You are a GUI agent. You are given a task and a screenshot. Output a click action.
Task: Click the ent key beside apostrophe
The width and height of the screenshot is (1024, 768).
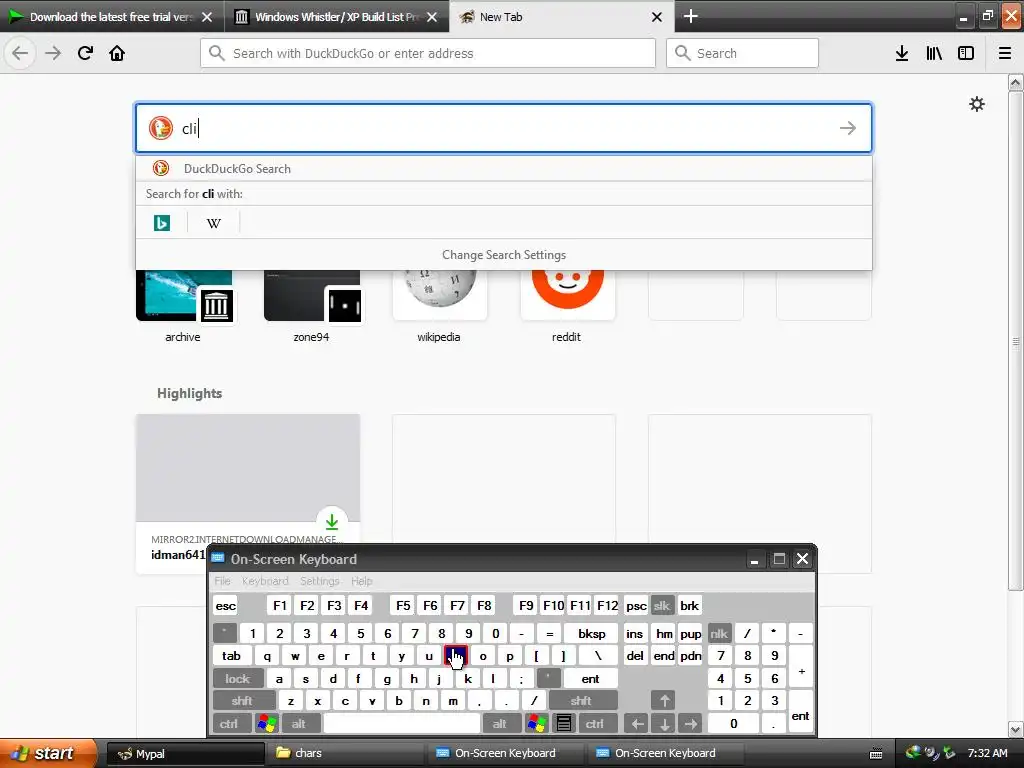click(x=590, y=679)
